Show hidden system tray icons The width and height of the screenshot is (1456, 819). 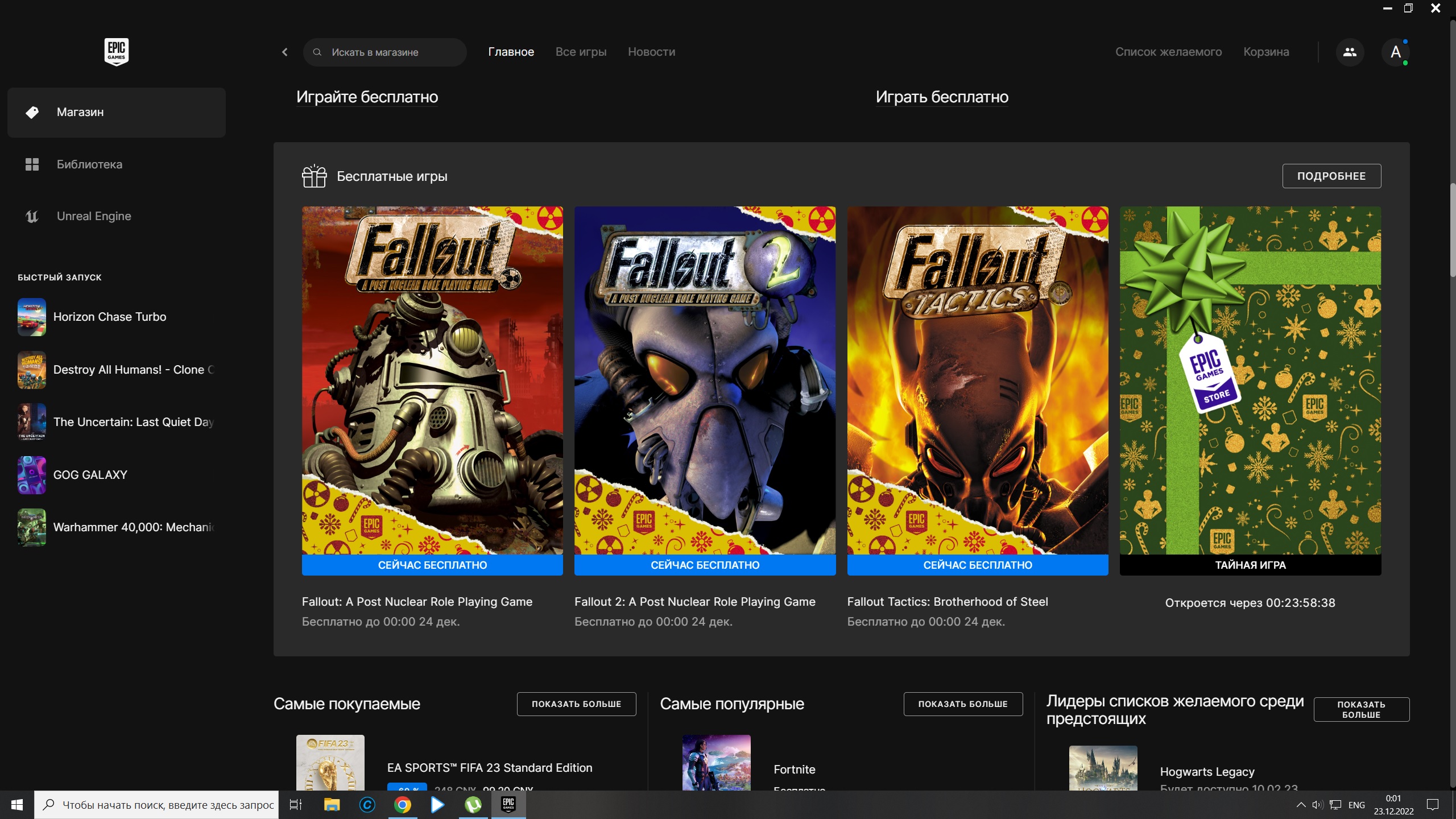pyautogui.click(x=1301, y=805)
